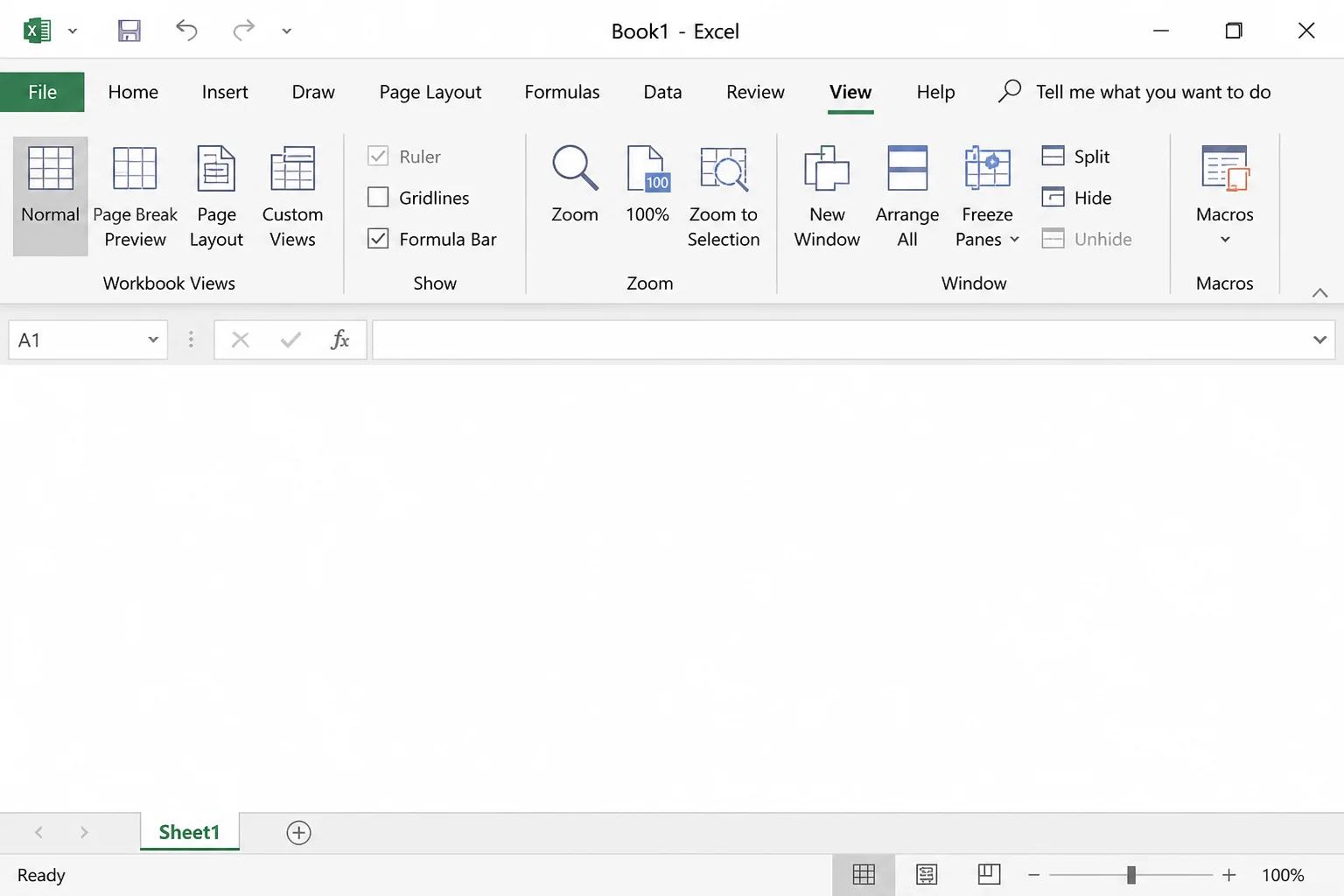
Task: Open a New Window
Action: (x=827, y=196)
